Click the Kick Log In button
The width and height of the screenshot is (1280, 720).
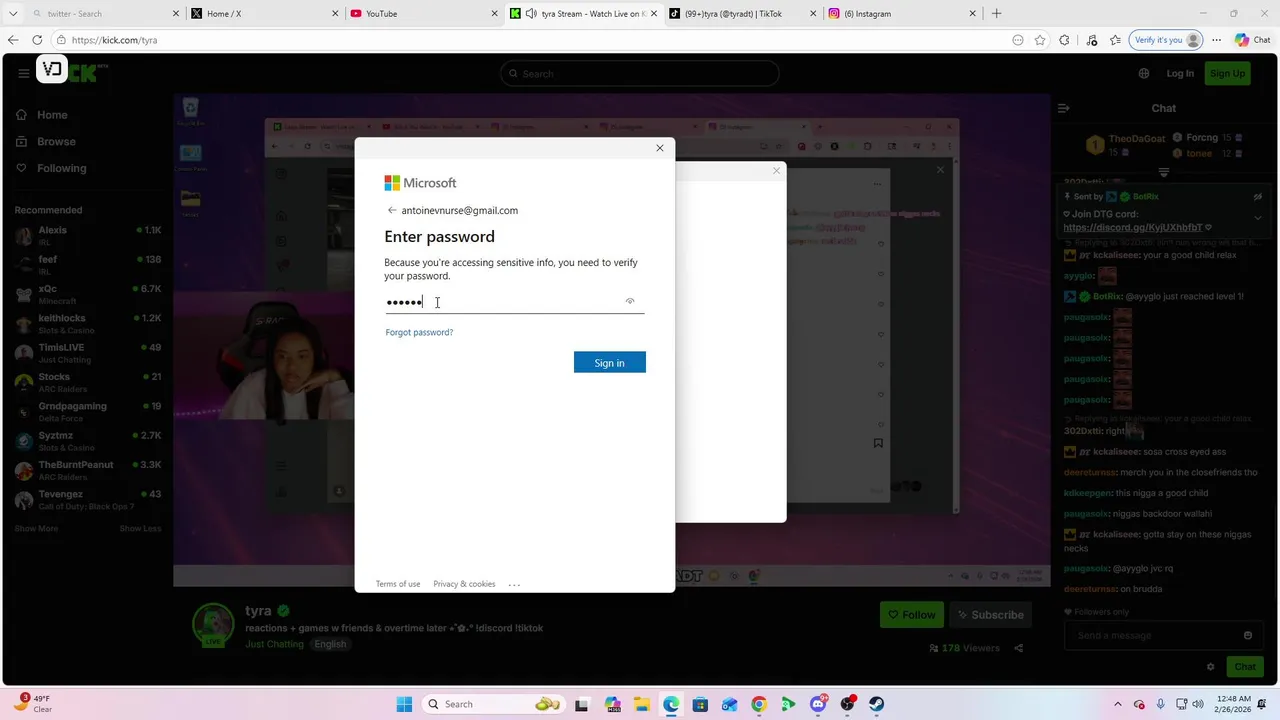1180,73
